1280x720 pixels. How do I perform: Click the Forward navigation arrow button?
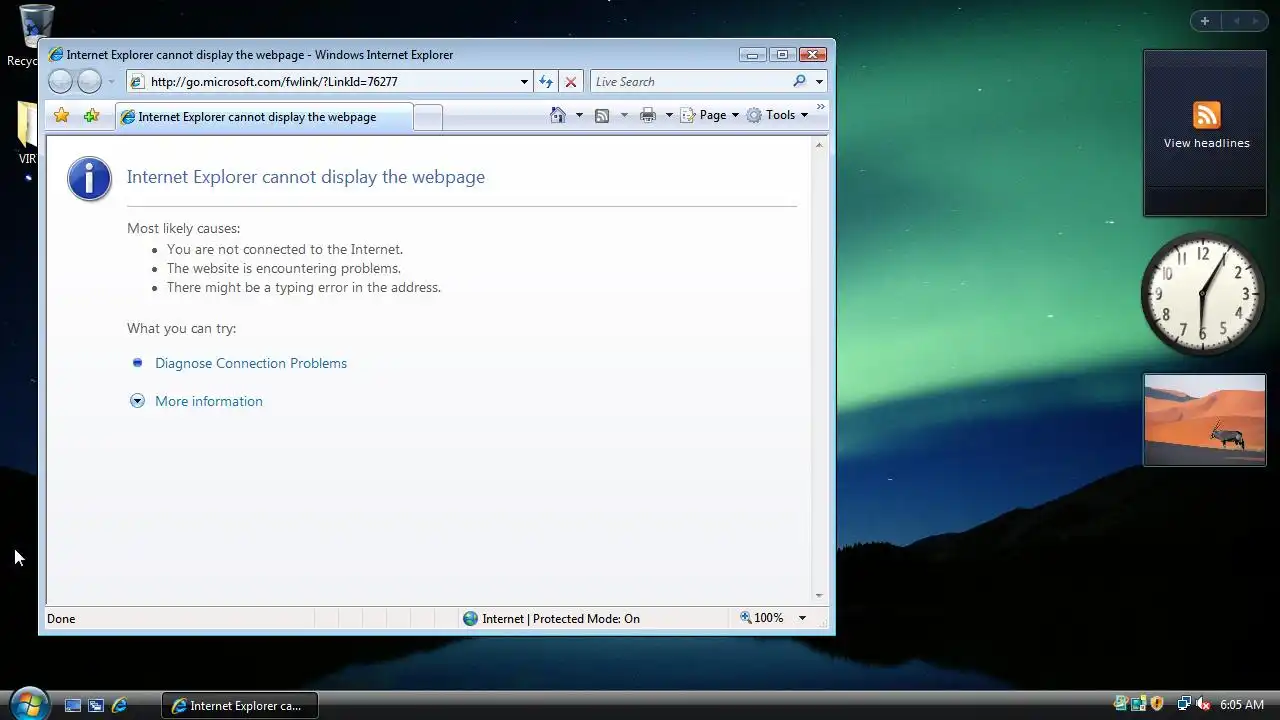(90, 82)
